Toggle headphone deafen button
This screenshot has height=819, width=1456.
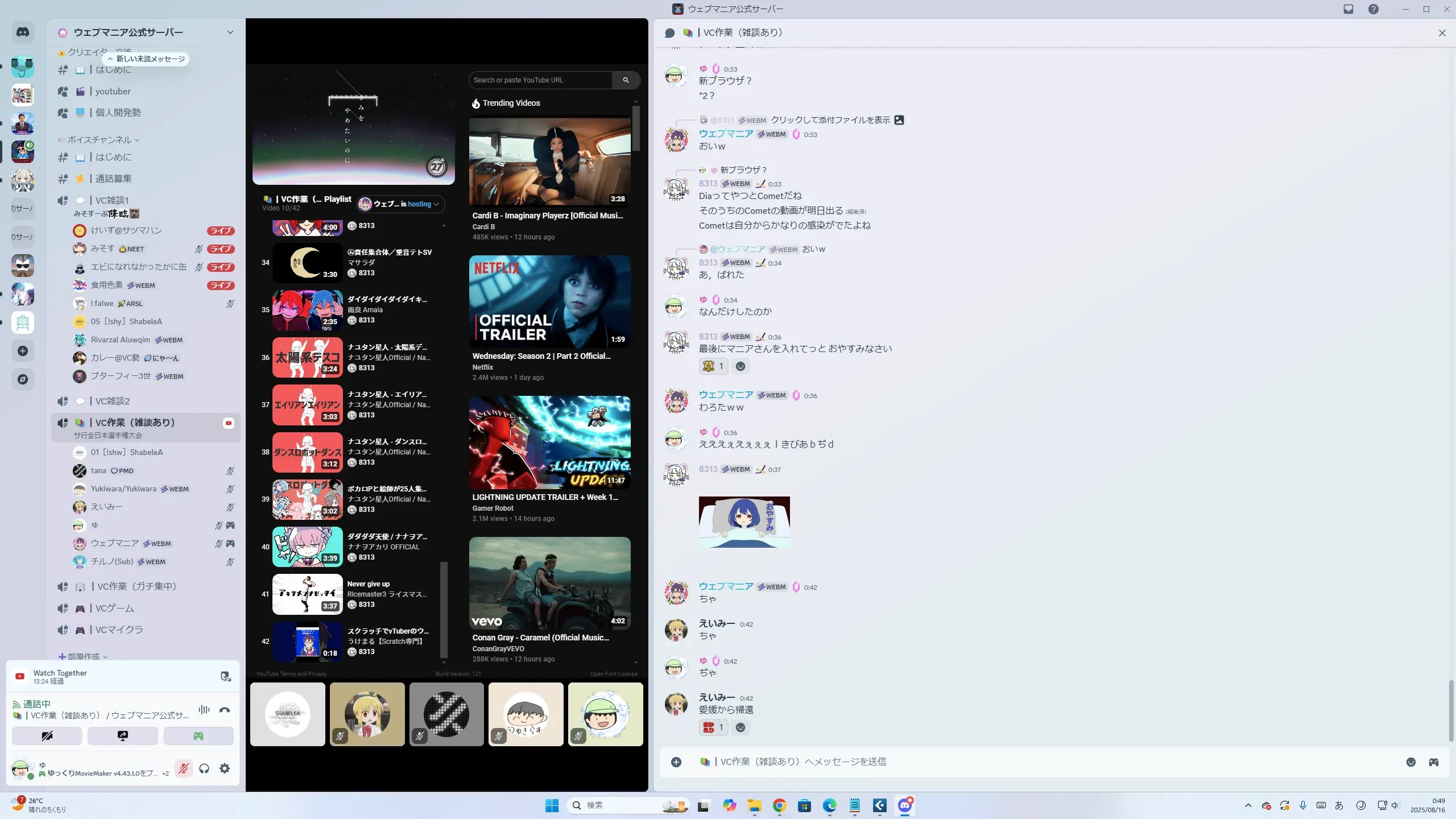pos(204,768)
